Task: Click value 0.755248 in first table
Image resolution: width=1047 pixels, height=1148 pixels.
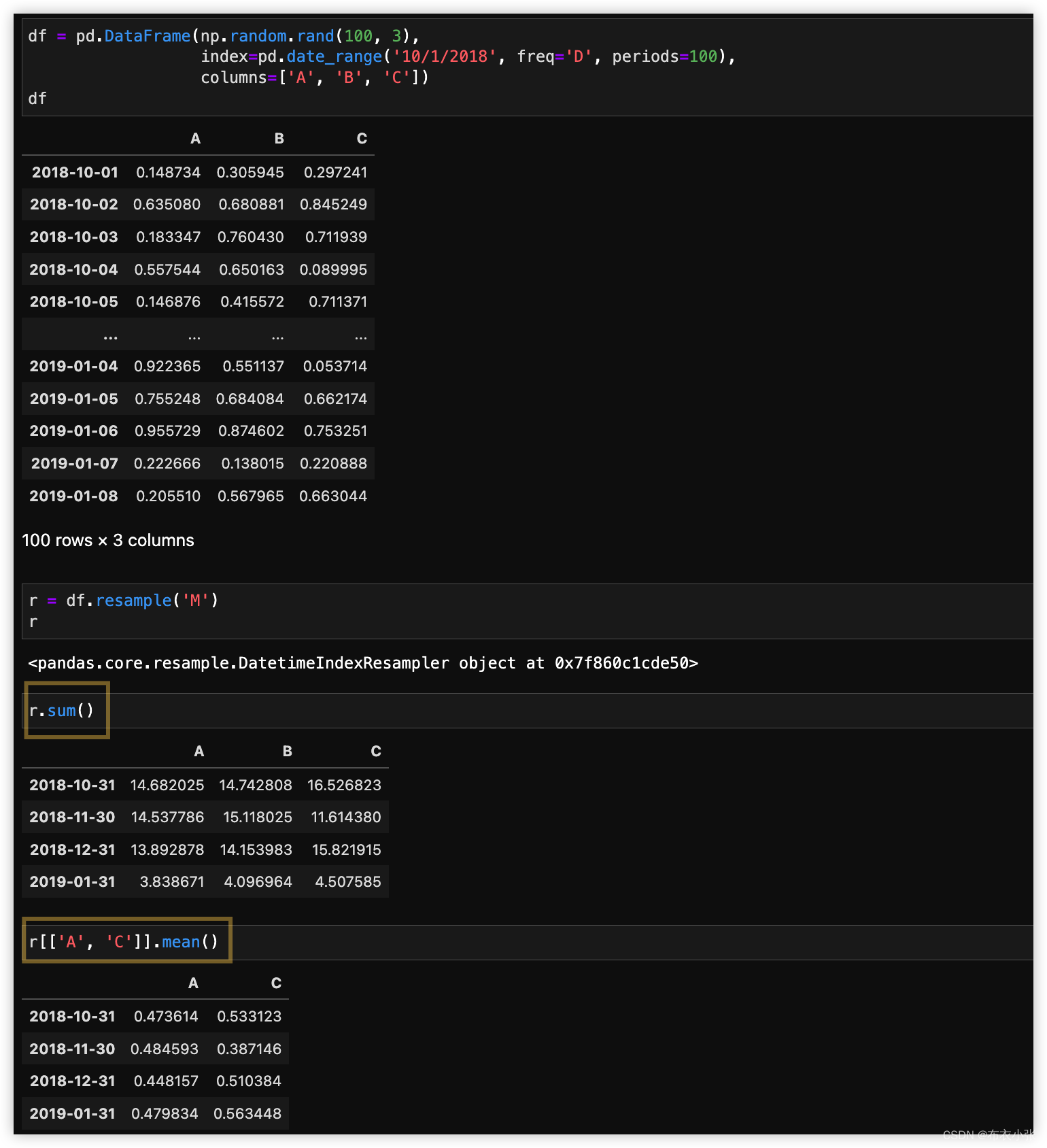Action: [168, 399]
